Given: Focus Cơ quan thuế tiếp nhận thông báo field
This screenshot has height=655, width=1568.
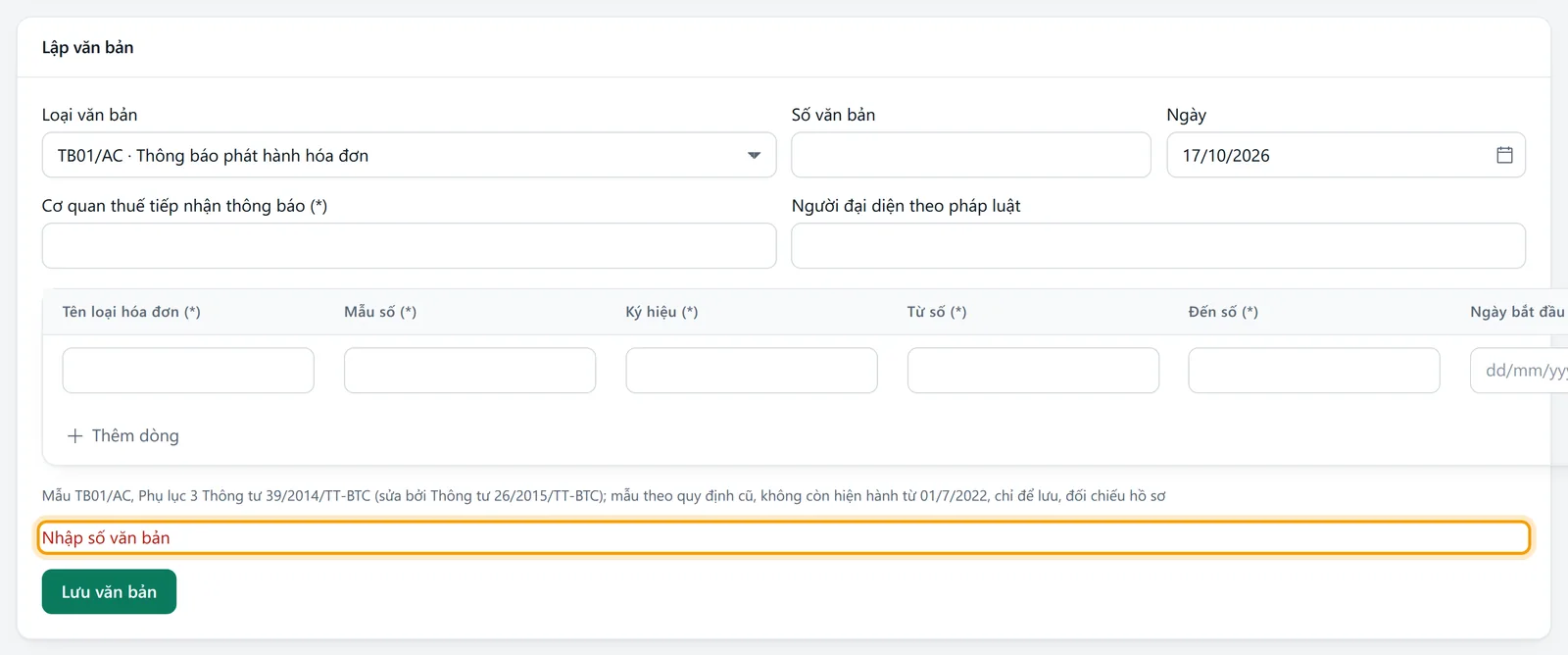Looking at the screenshot, I should [x=409, y=246].
